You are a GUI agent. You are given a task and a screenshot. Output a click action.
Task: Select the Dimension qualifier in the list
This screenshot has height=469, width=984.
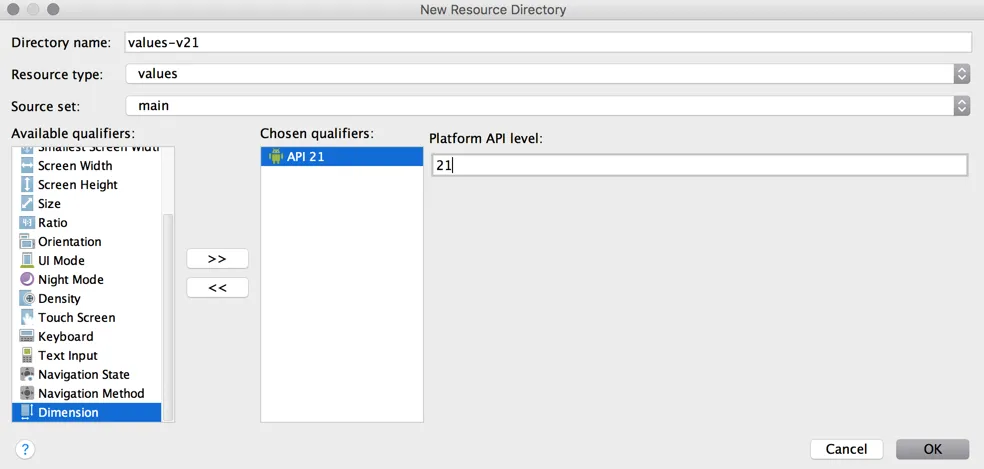(x=68, y=412)
